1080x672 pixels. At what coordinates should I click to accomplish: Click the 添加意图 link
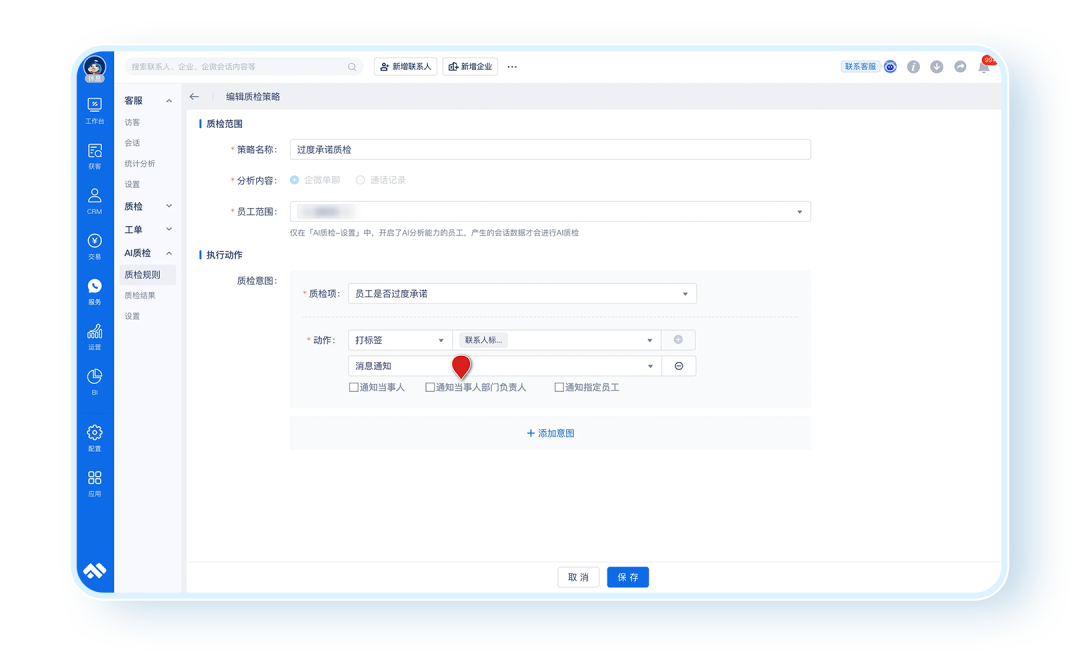pos(550,433)
